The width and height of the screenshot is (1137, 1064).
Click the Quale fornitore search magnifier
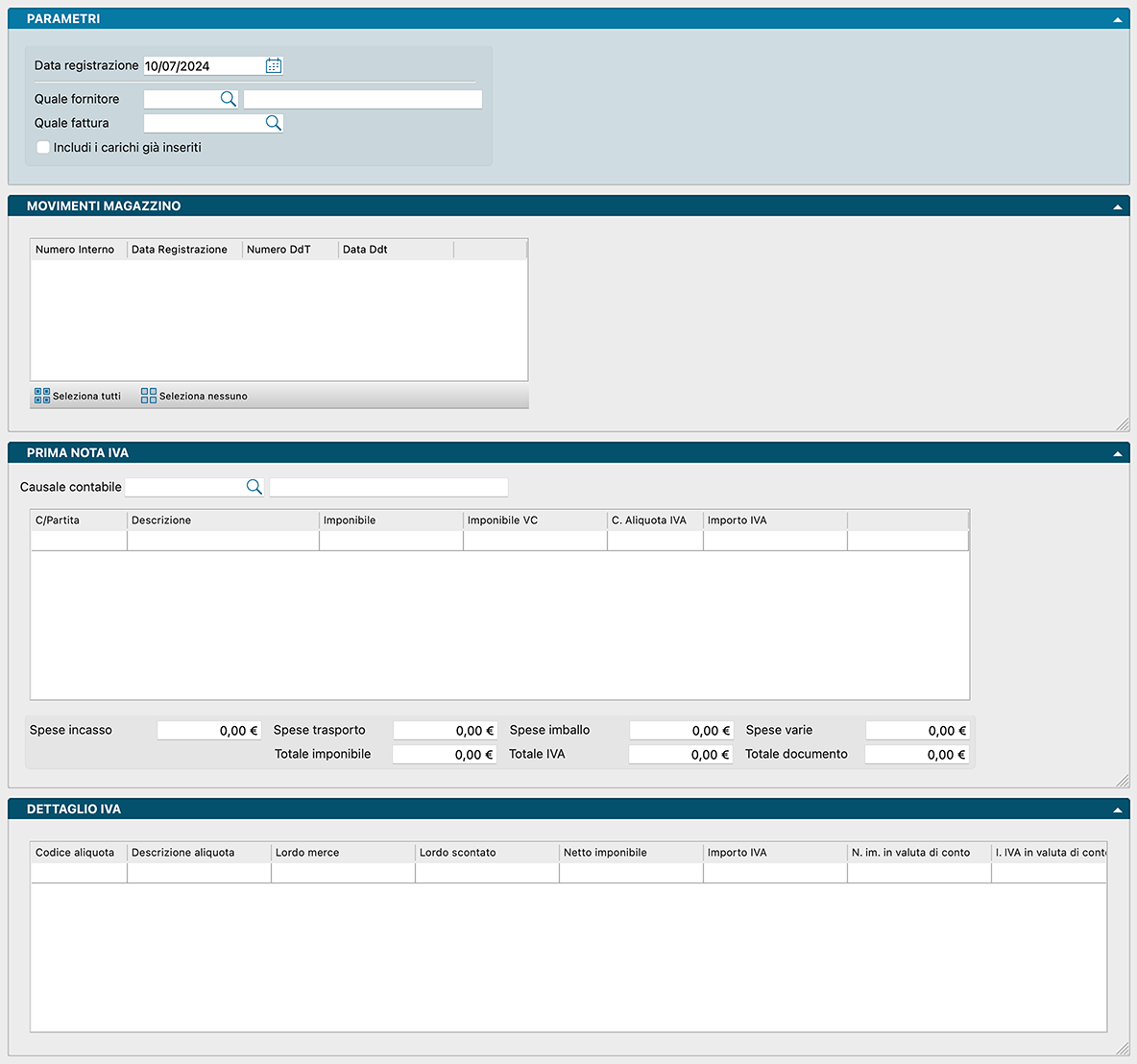(x=228, y=99)
